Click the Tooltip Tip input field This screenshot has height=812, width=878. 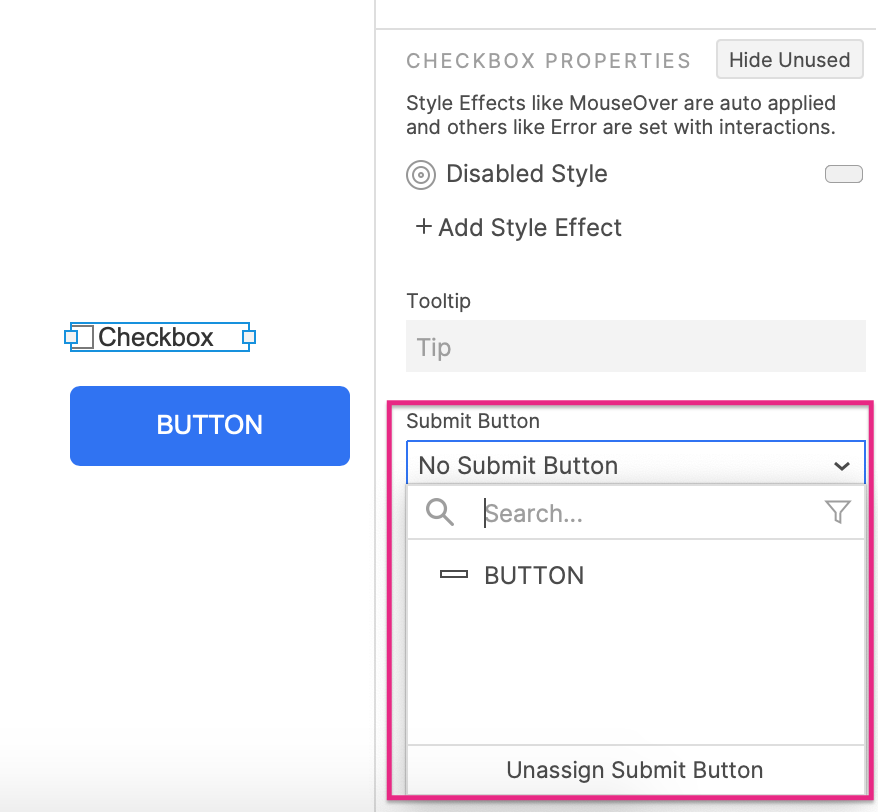click(x=636, y=347)
